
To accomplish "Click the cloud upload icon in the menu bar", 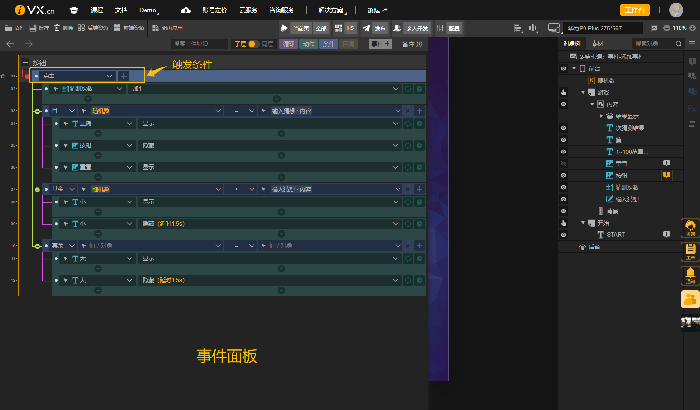I will [x=186, y=9].
